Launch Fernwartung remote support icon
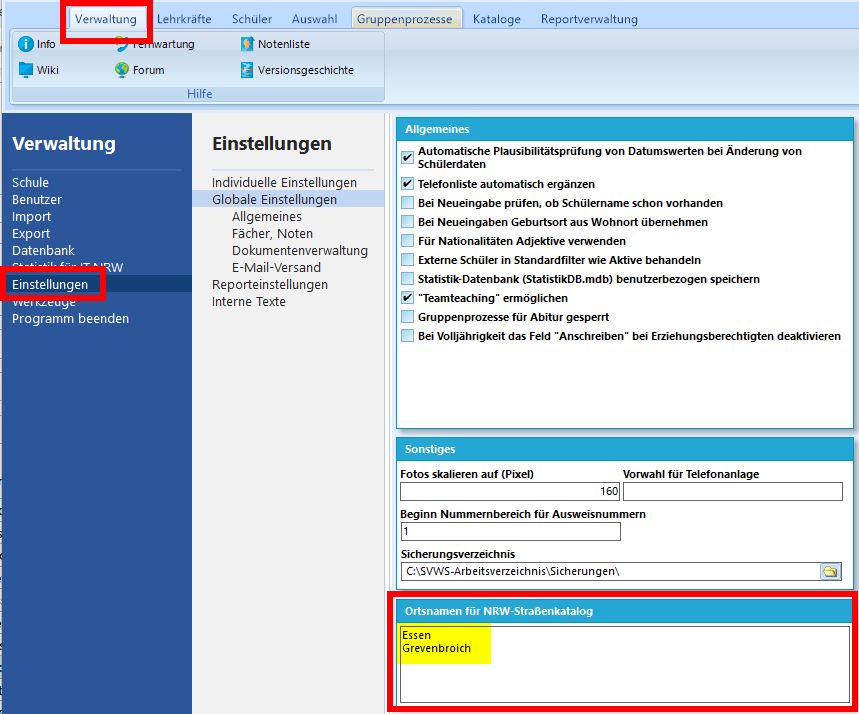Image resolution: width=859 pixels, height=714 pixels. click(122, 44)
